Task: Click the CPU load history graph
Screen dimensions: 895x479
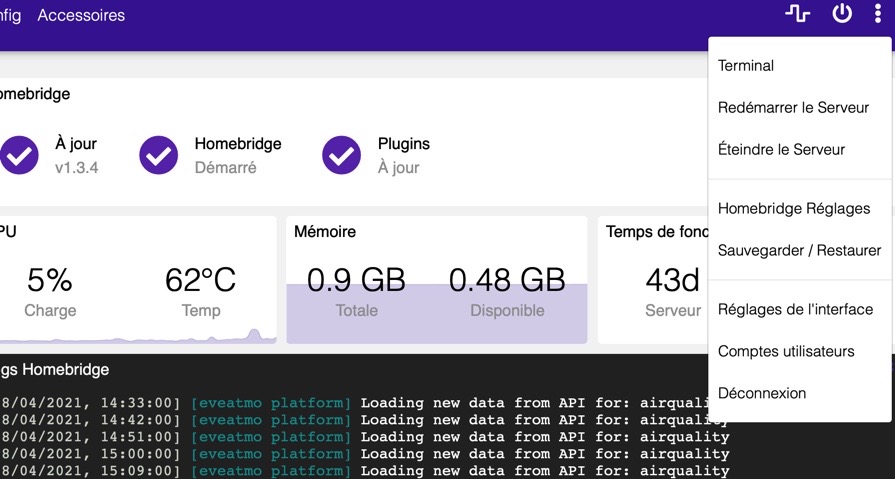Action: (x=138, y=337)
